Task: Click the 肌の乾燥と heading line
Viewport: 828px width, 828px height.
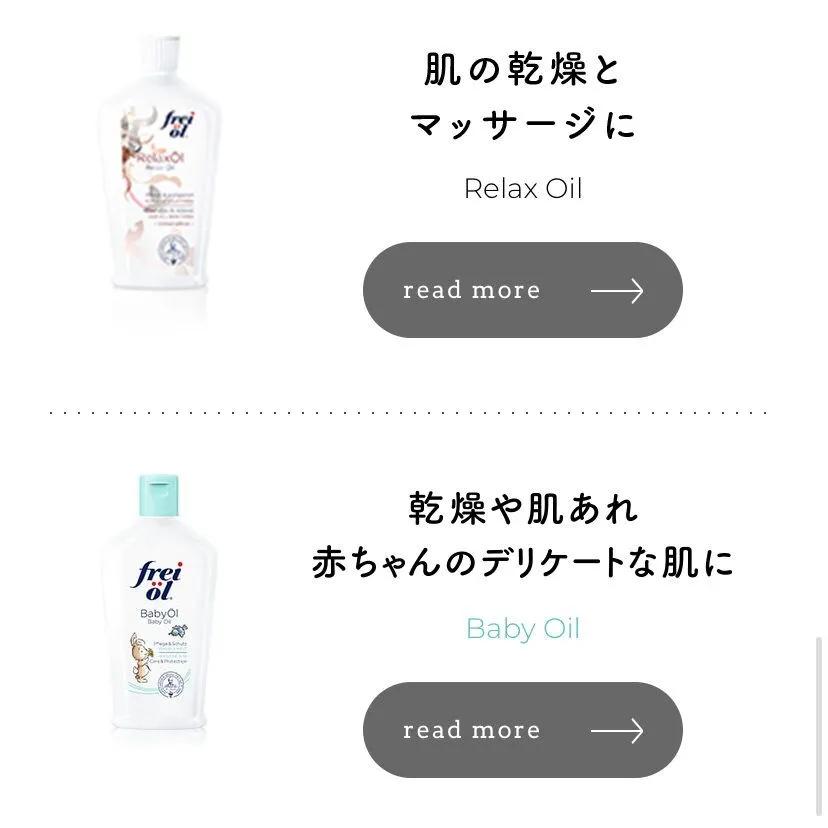Action: pyautogui.click(x=522, y=69)
